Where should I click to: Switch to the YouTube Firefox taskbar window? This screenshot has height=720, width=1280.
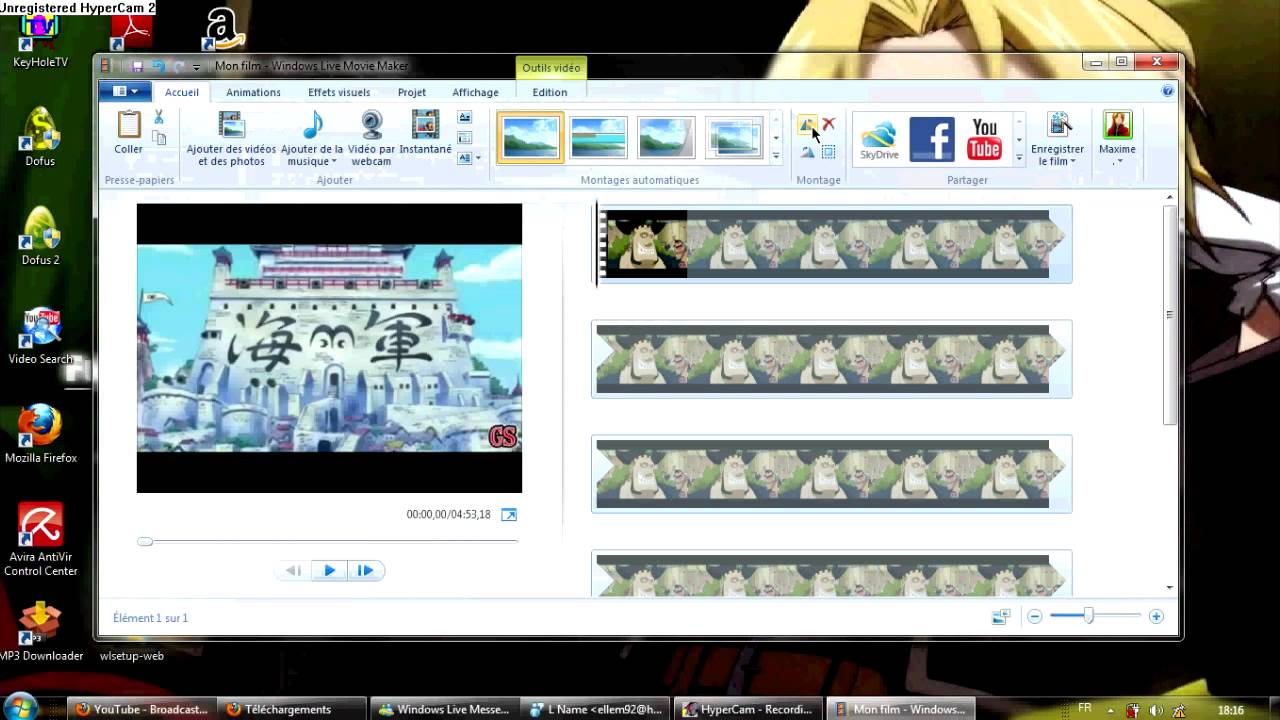coord(143,709)
